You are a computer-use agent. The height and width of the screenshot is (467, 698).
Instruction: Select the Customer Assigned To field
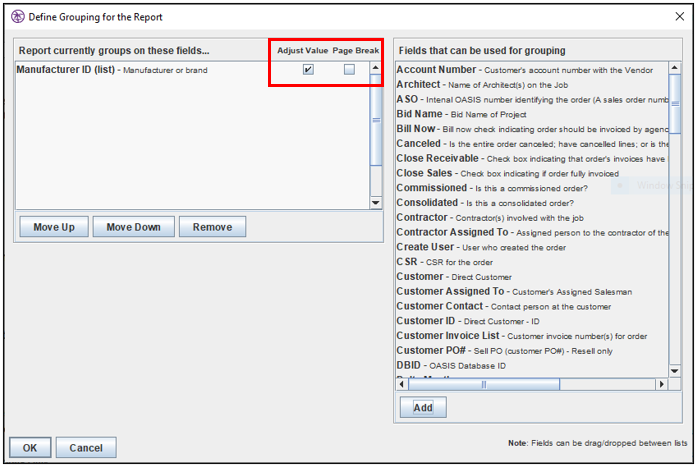coord(532,292)
